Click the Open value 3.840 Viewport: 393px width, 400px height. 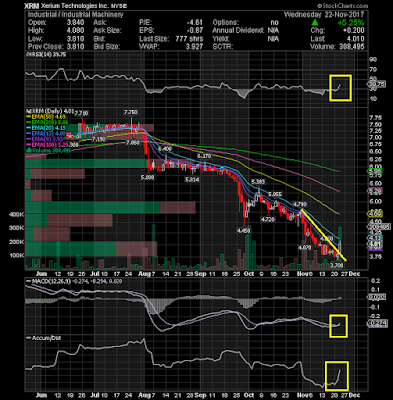click(x=75, y=22)
